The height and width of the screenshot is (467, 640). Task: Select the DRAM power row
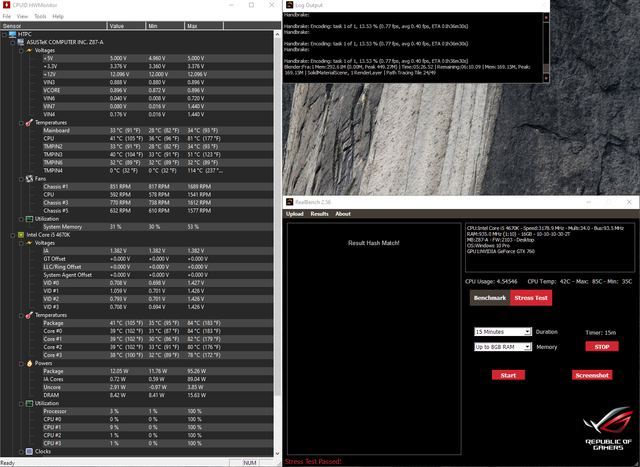[158, 395]
